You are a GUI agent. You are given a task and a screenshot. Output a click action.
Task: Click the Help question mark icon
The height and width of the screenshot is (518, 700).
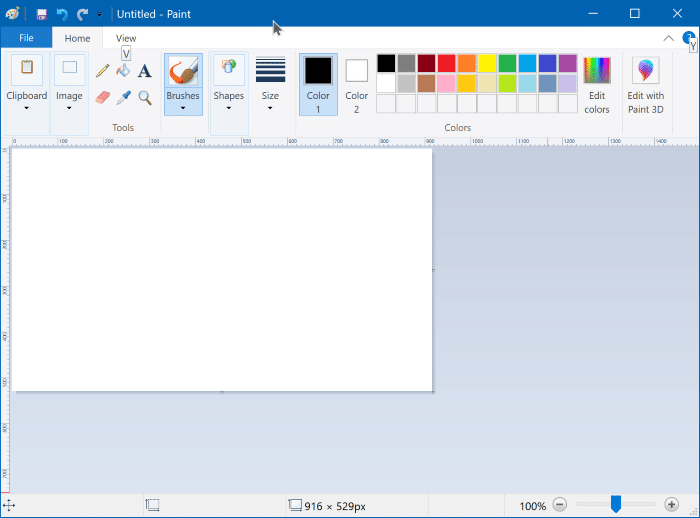click(x=688, y=38)
